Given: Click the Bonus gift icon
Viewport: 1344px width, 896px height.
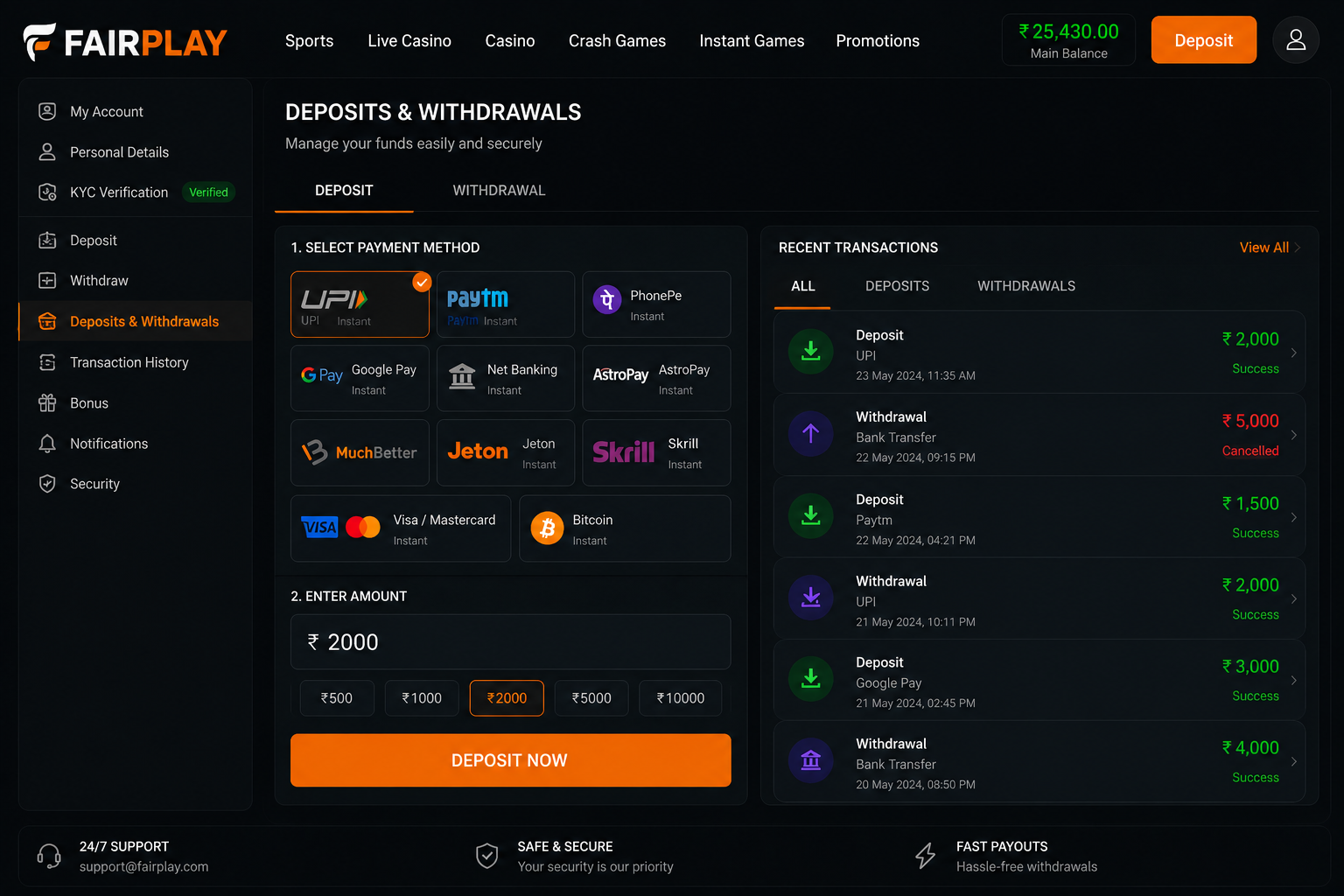Looking at the screenshot, I should click(47, 402).
